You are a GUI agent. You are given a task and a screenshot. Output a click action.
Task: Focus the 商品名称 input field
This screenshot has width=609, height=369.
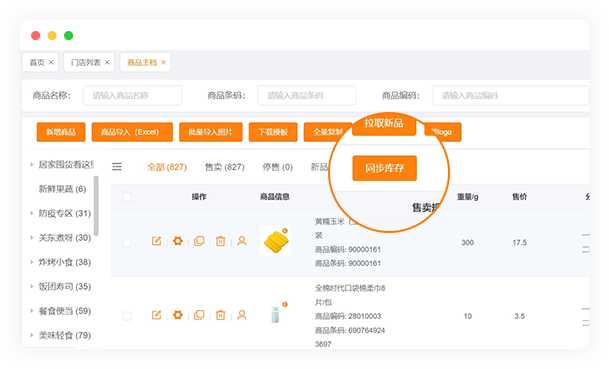(132, 96)
